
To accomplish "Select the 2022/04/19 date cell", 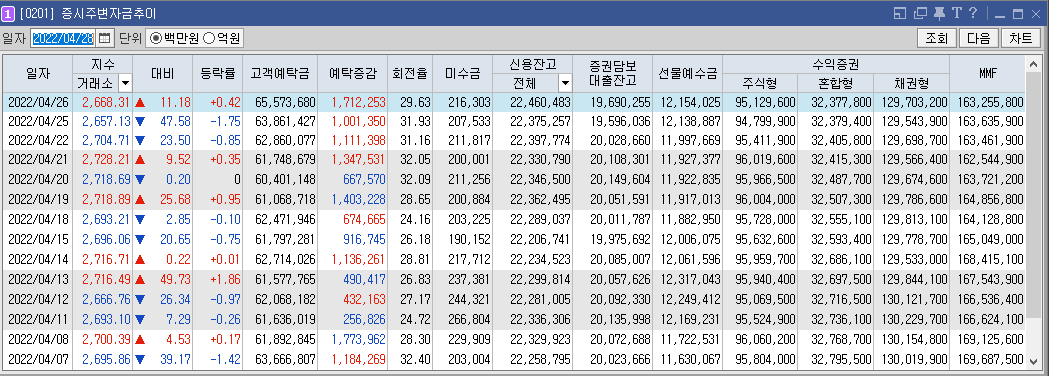I will click(x=38, y=200).
